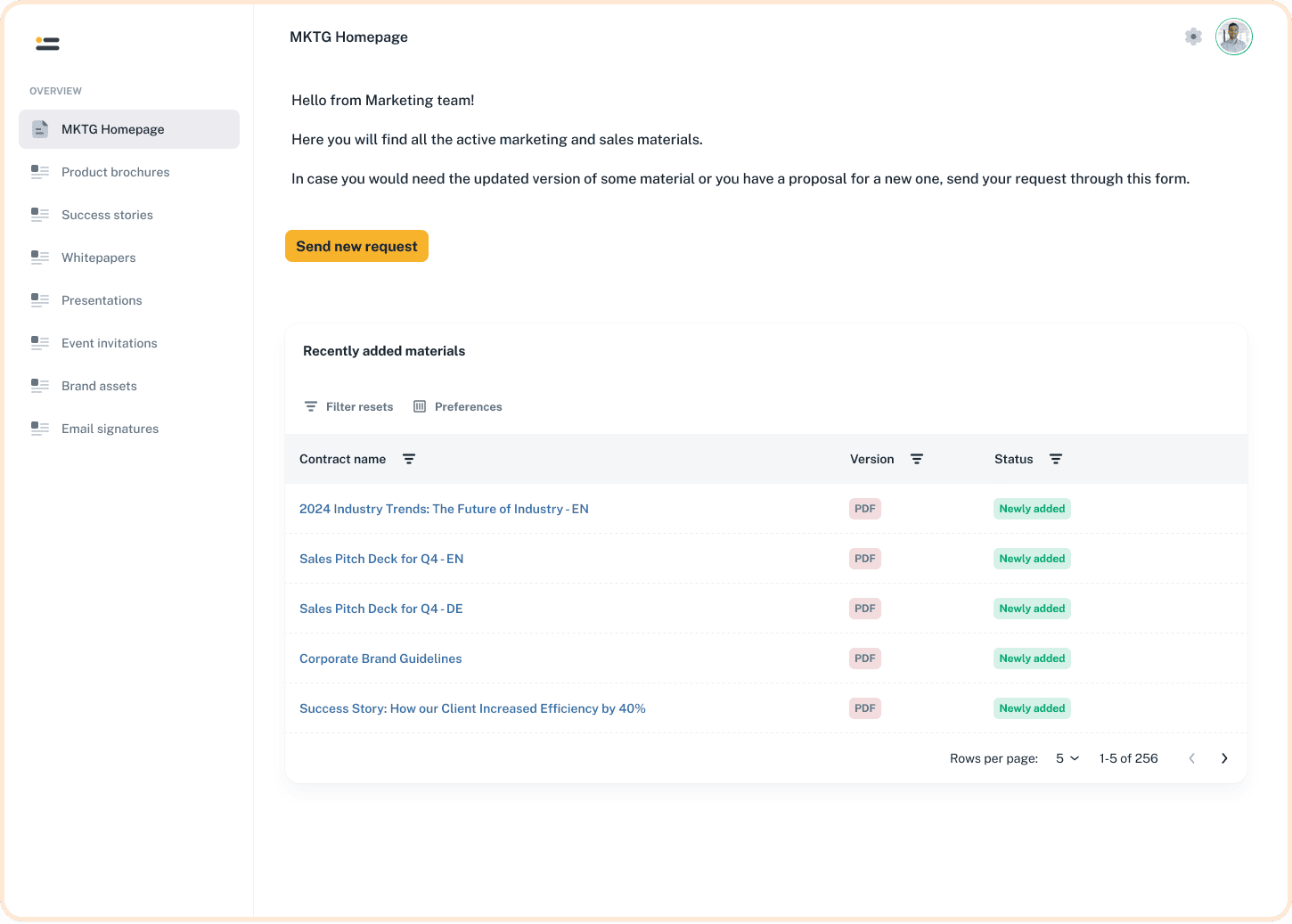Click the OVERVIEW sidebar label

55,91
